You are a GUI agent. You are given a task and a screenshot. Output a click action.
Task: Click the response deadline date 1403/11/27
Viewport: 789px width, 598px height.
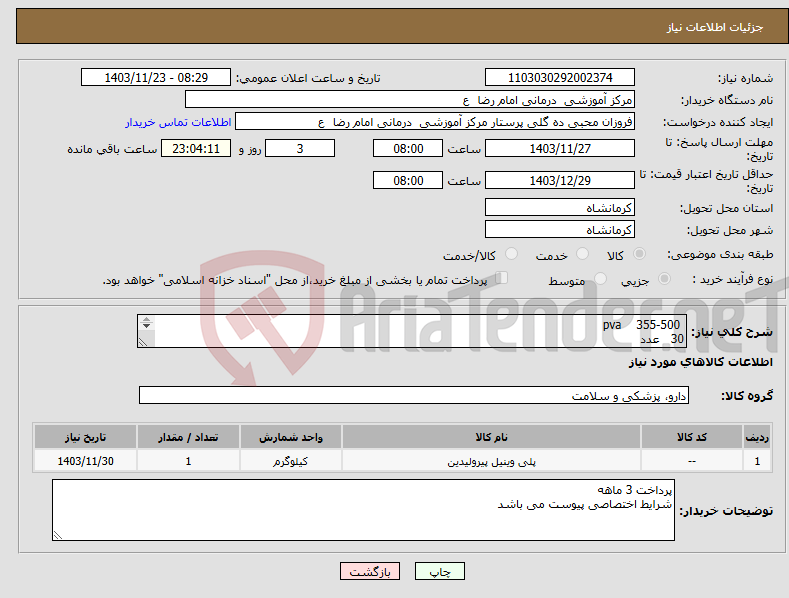tap(560, 148)
